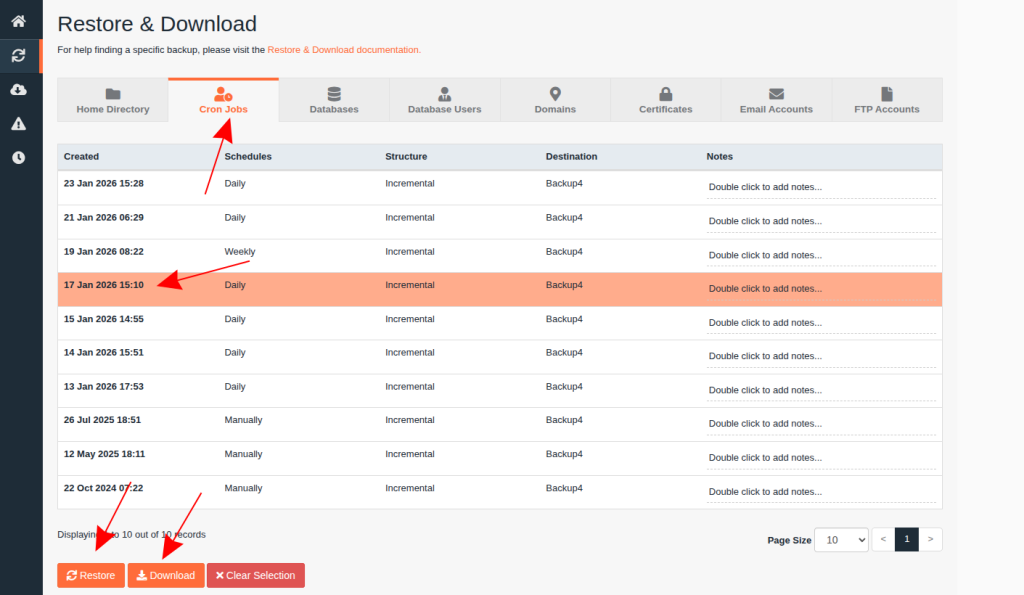Select the Domains tab
This screenshot has width=1024, height=595.
click(555, 100)
